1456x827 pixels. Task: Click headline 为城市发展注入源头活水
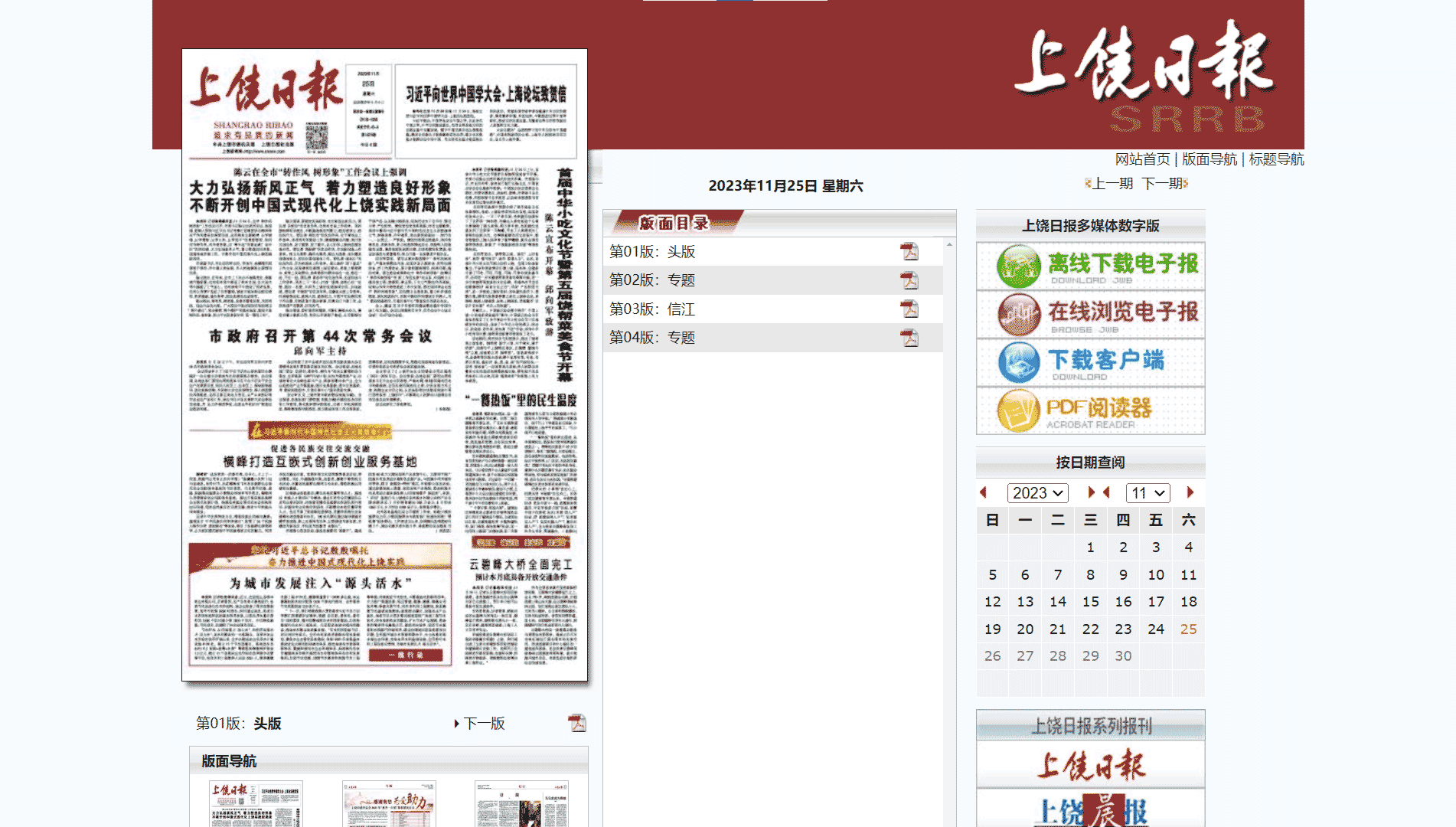click(321, 583)
